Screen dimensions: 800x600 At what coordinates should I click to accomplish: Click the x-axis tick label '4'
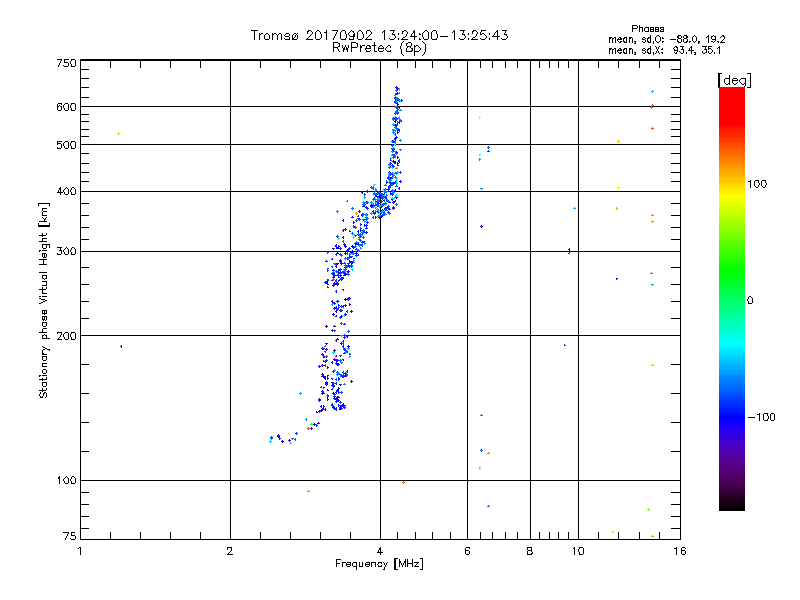(380, 551)
